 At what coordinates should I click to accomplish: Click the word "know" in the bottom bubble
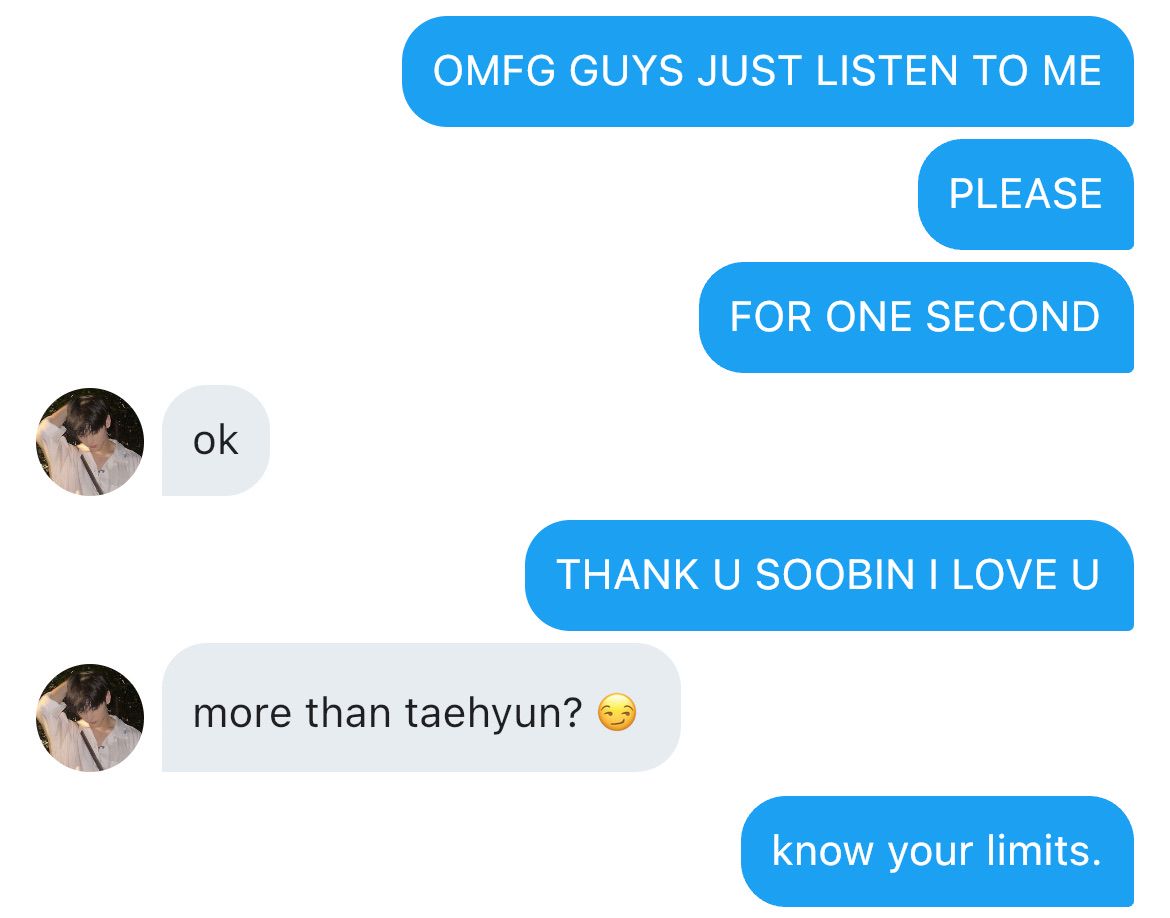pyautogui.click(x=822, y=851)
